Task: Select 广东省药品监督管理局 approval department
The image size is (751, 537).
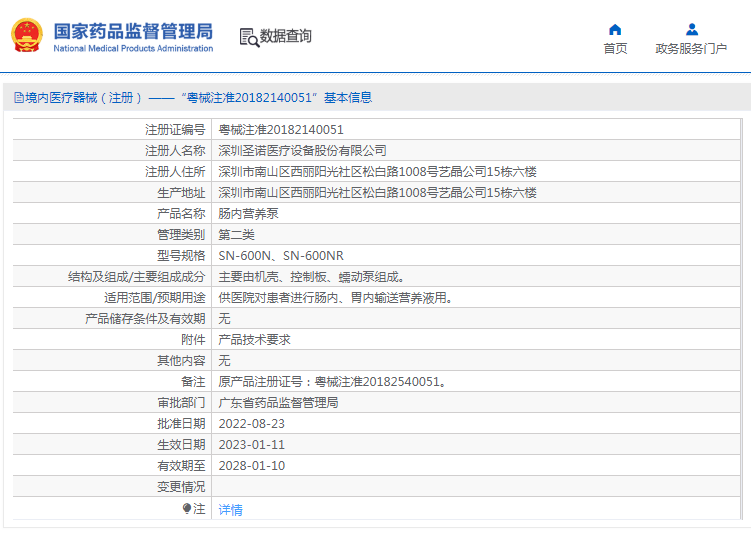Action: (x=278, y=403)
